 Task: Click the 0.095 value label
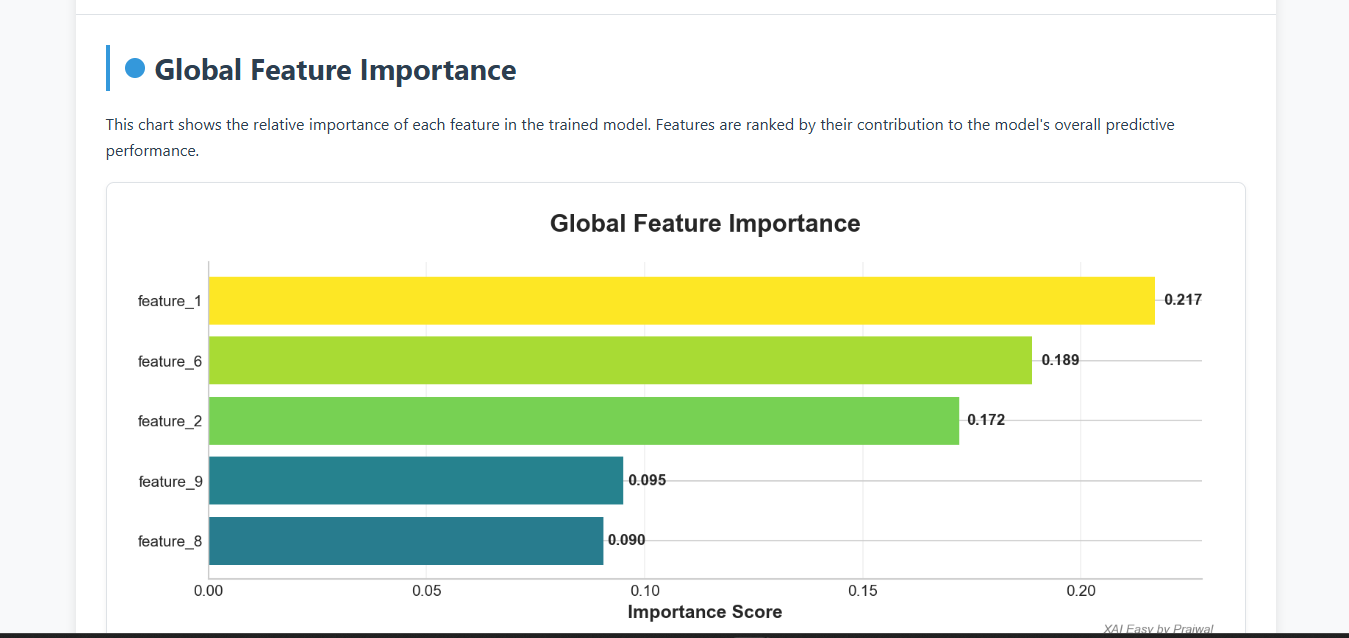coord(647,480)
